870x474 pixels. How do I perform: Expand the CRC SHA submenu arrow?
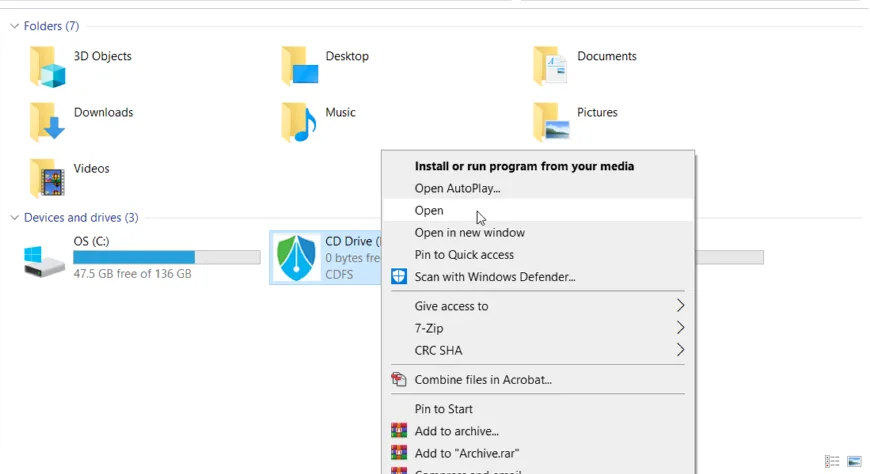pyautogui.click(x=680, y=350)
